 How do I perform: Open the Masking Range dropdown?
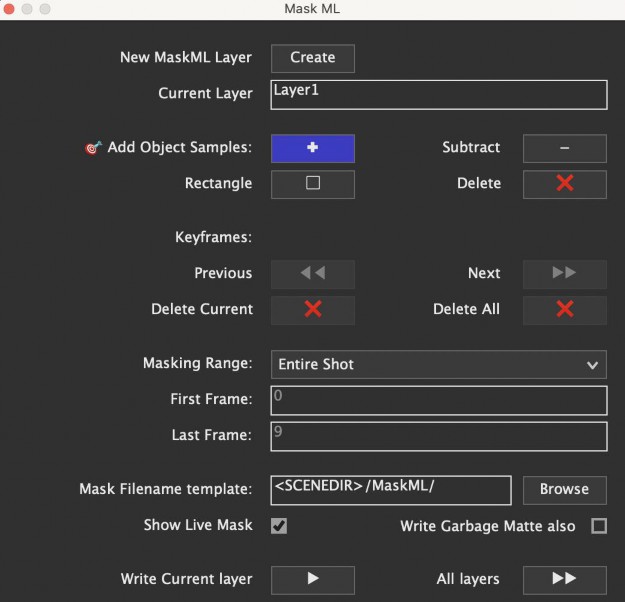pyautogui.click(x=438, y=364)
